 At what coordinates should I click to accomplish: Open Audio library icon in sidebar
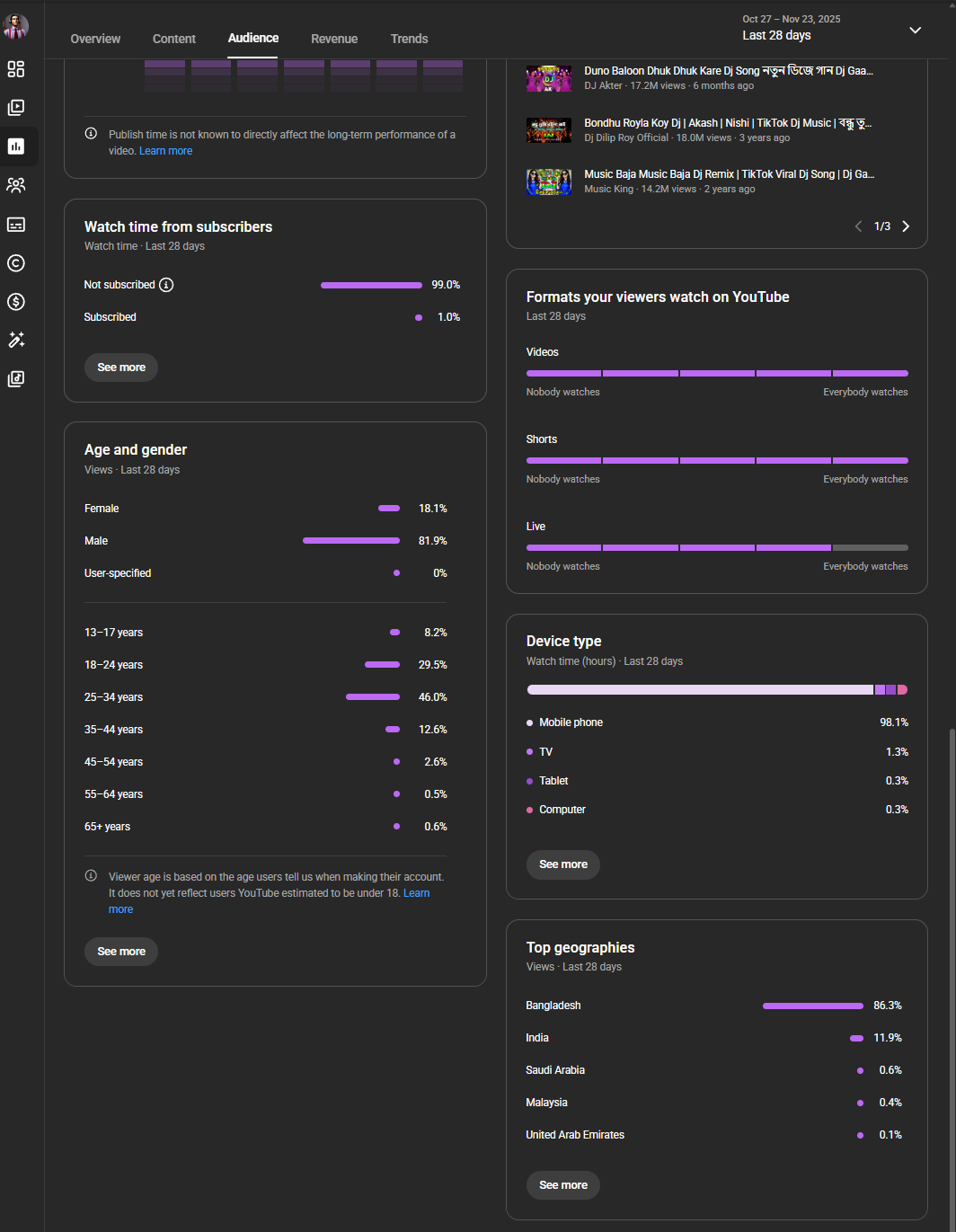pyautogui.click(x=16, y=379)
